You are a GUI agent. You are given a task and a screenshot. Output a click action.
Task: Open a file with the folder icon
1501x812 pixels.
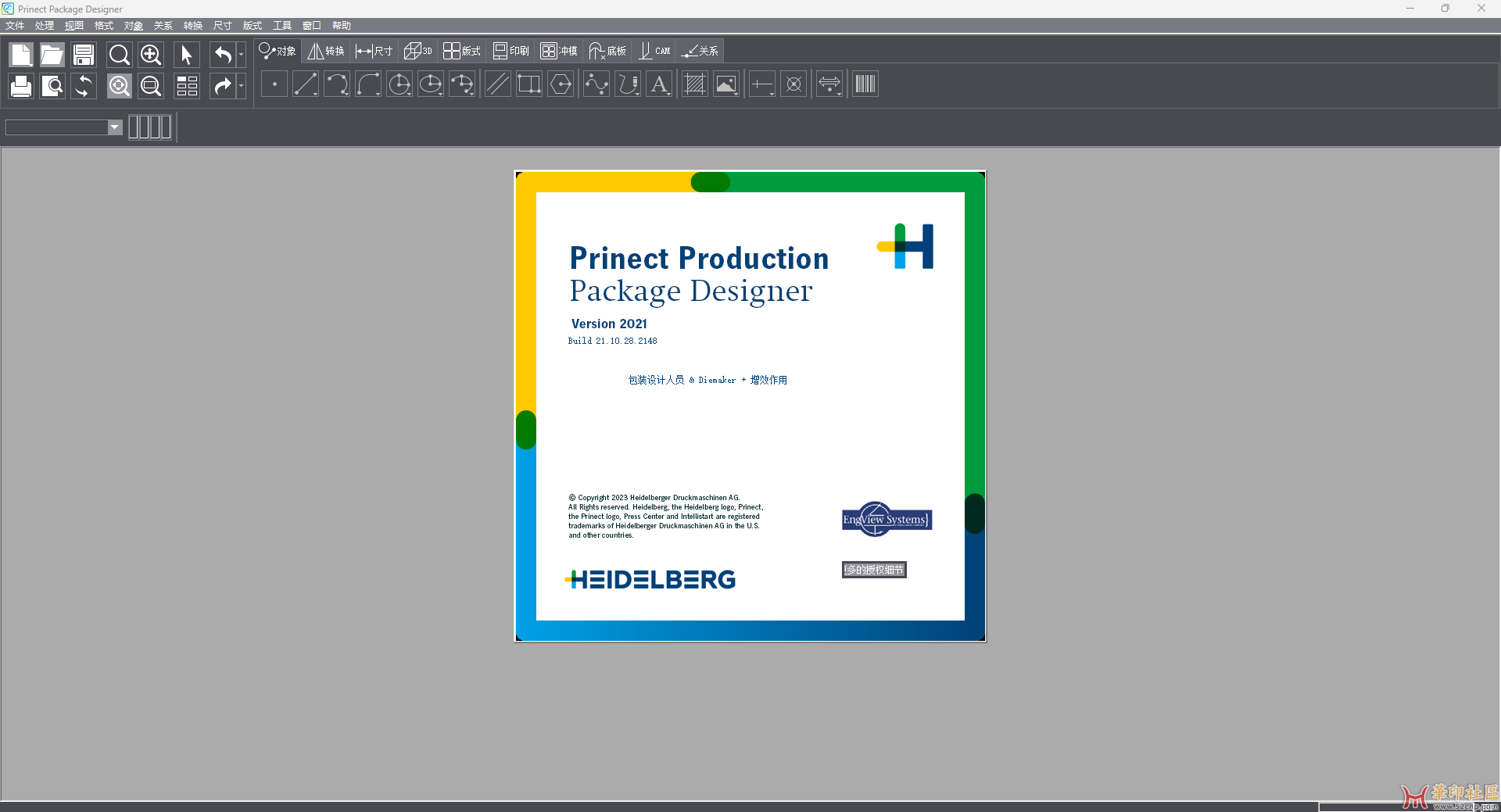click(52, 55)
